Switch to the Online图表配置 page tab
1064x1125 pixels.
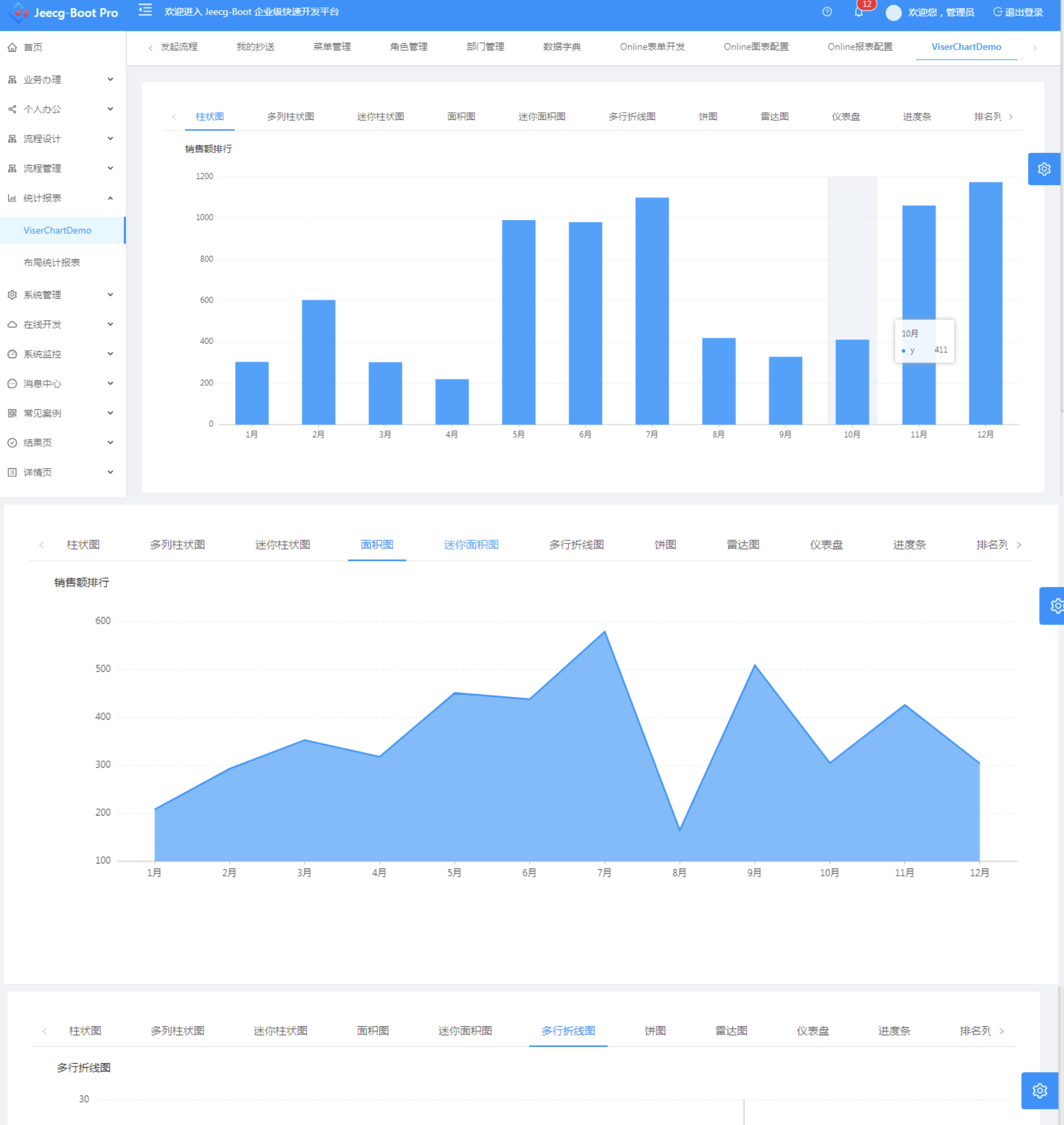pyautogui.click(x=756, y=47)
